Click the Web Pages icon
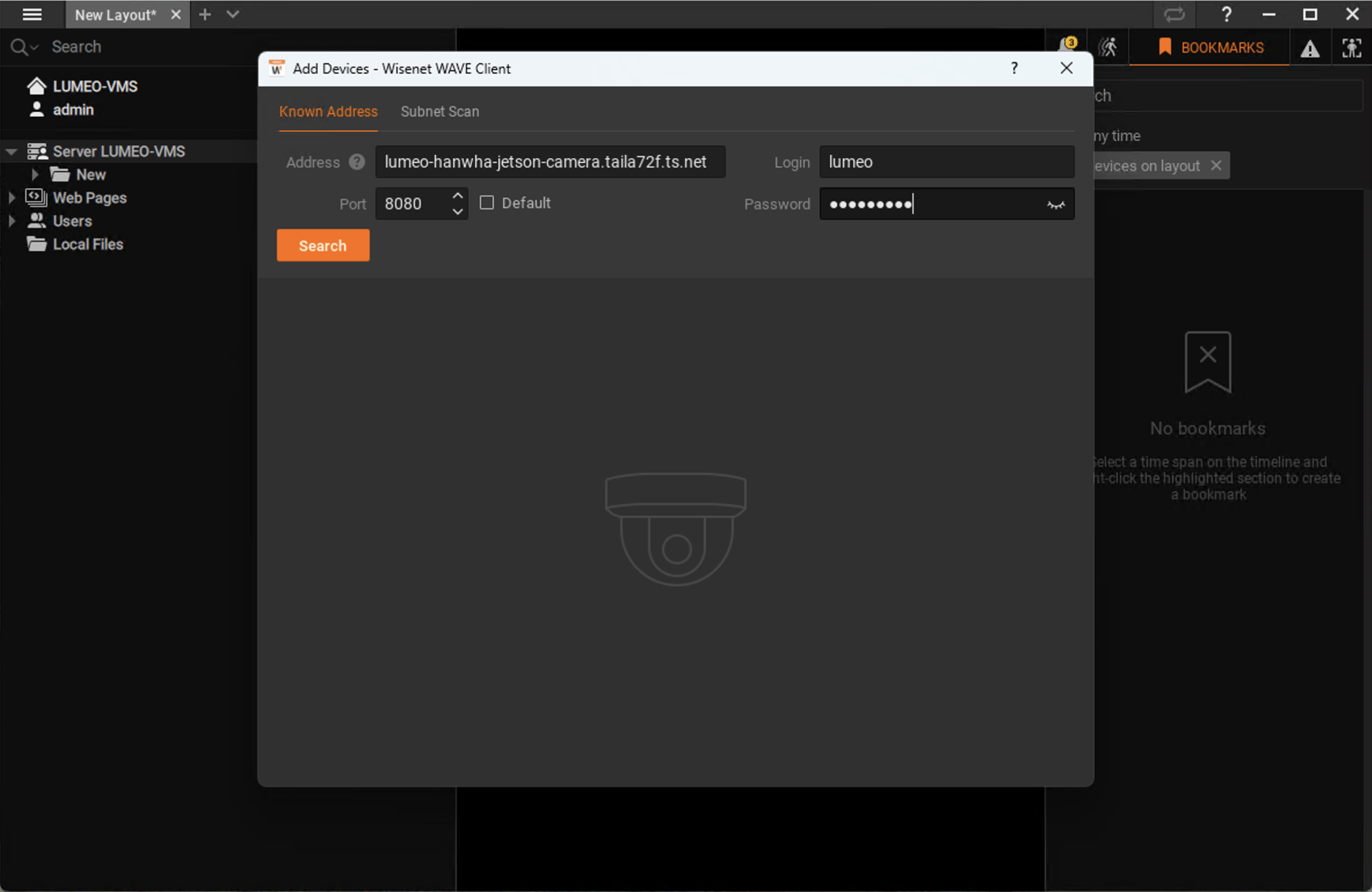The image size is (1372, 892). tap(36, 198)
